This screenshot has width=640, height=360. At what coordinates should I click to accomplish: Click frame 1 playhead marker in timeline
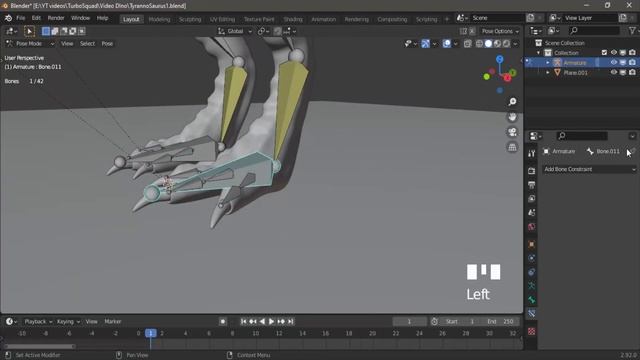click(x=151, y=333)
